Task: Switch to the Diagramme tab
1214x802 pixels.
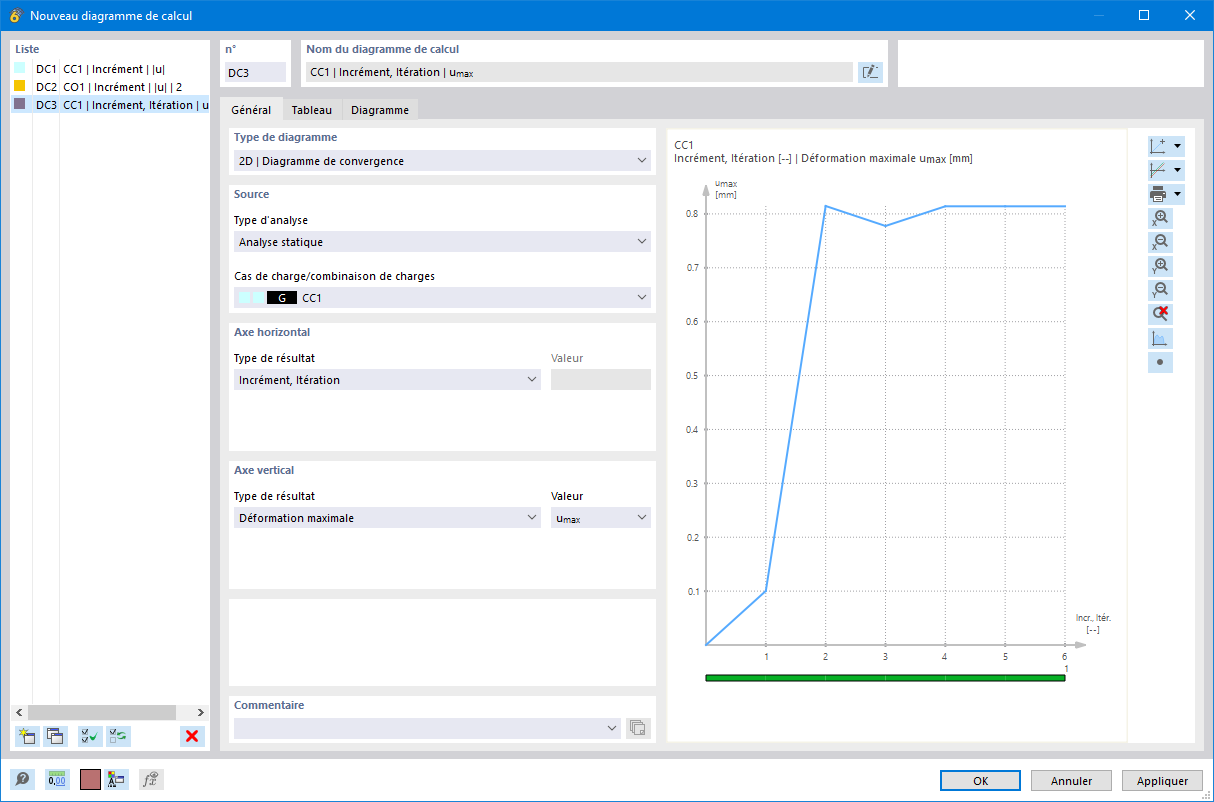Action: coord(380,110)
